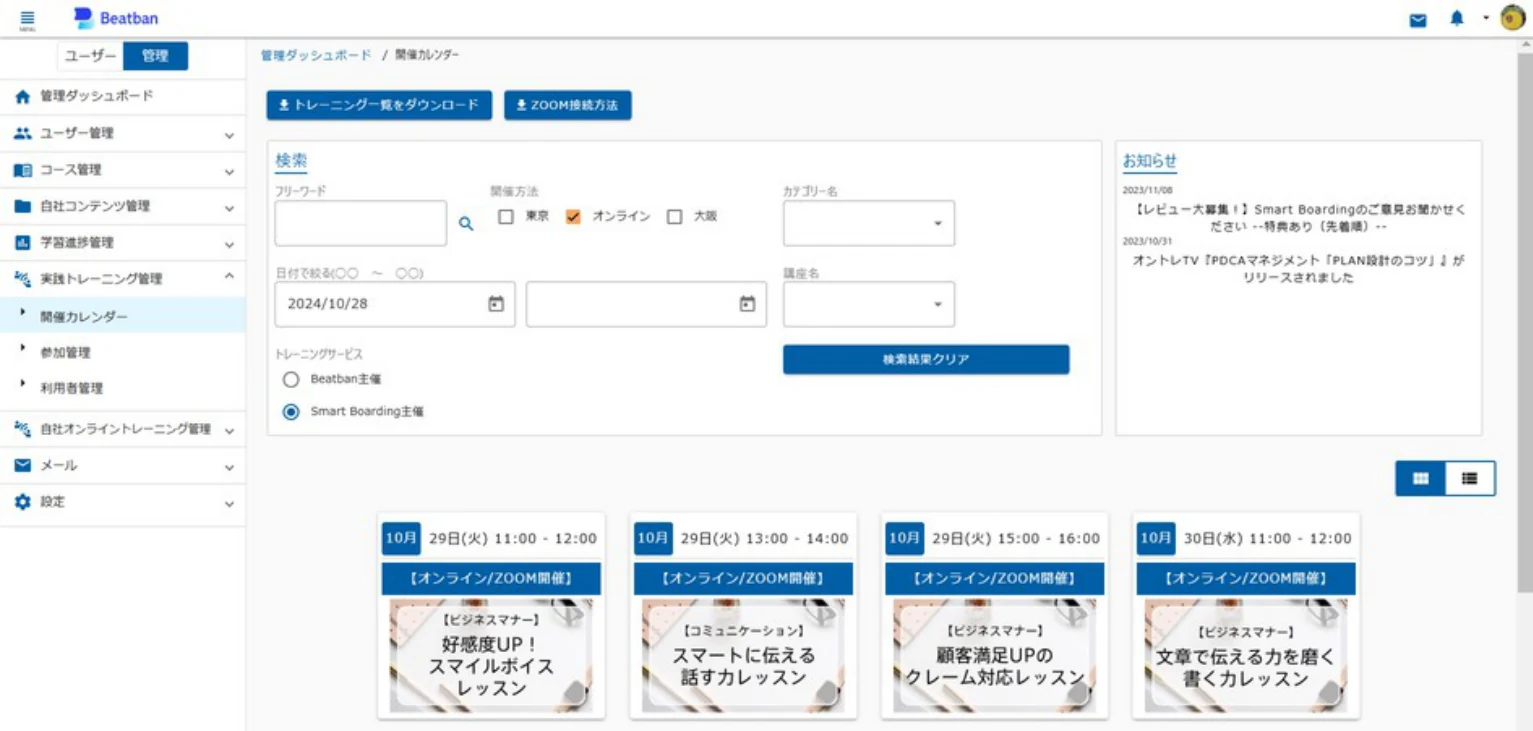The height and width of the screenshot is (731, 1533).
Task: Open the notification bell icon
Action: 1457,19
